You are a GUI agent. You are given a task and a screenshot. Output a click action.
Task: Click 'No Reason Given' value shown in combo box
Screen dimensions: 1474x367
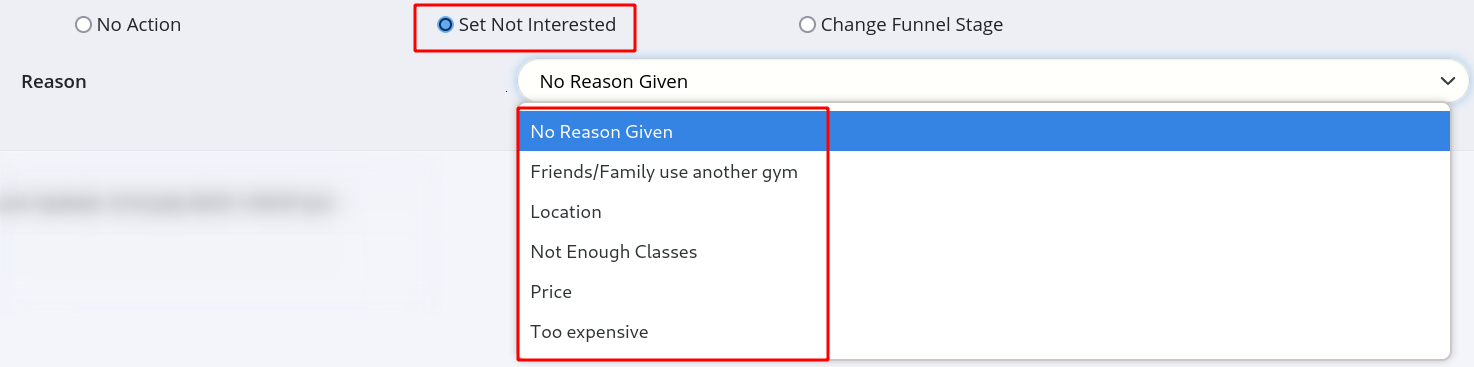[x=614, y=82]
